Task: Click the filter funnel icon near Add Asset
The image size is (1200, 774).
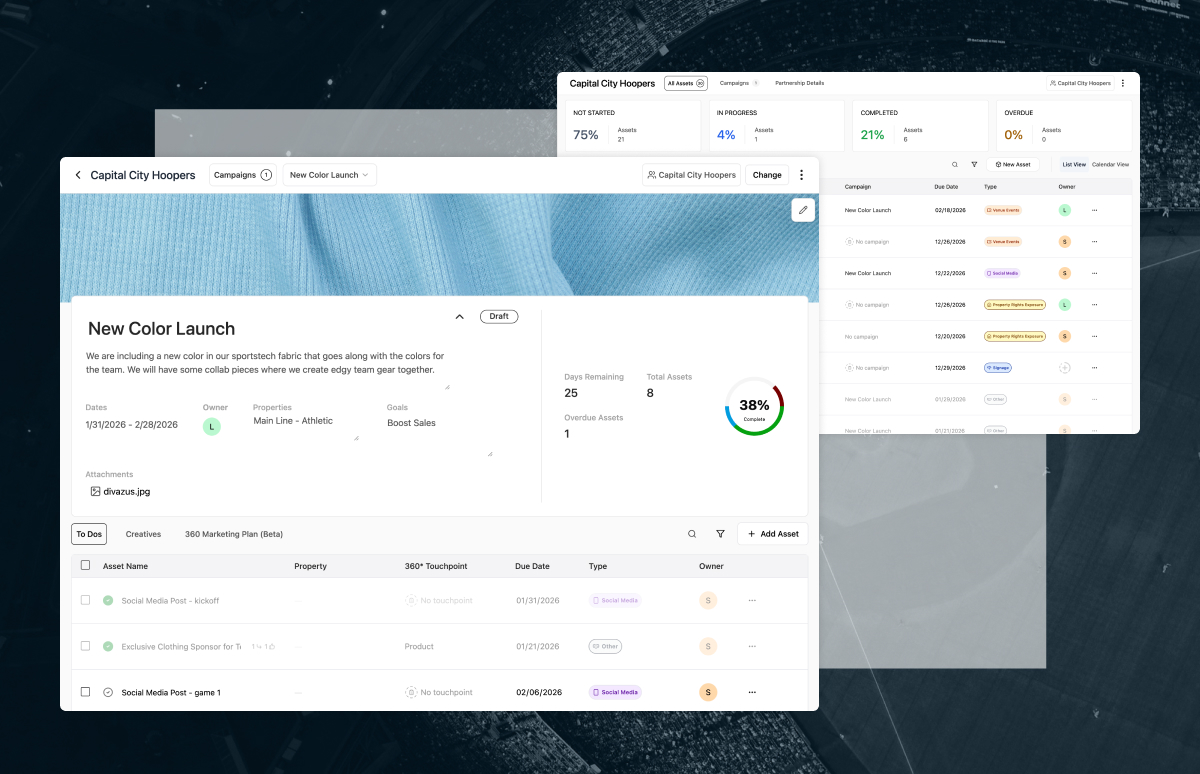Action: pyautogui.click(x=720, y=534)
